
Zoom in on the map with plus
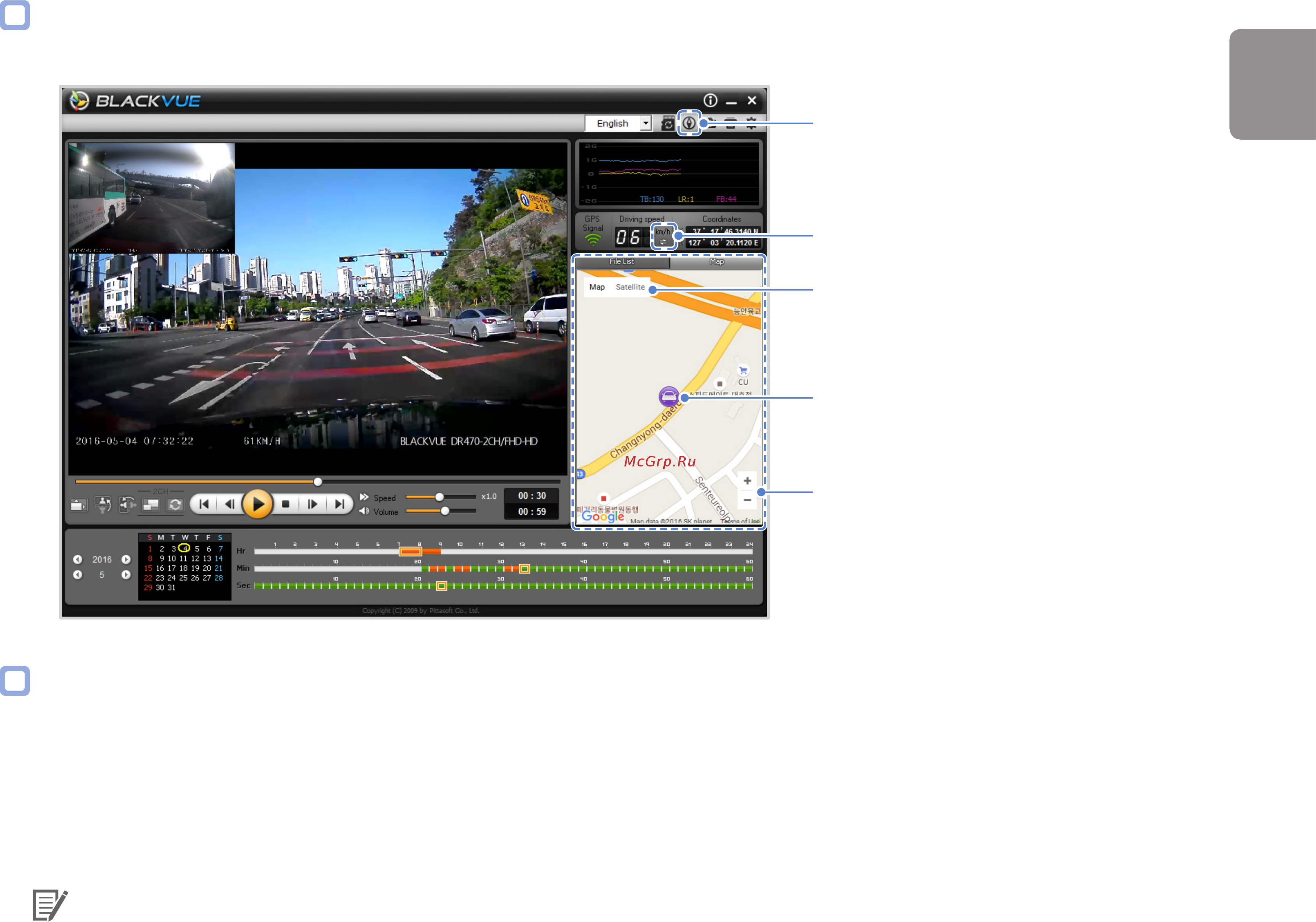pos(747,481)
